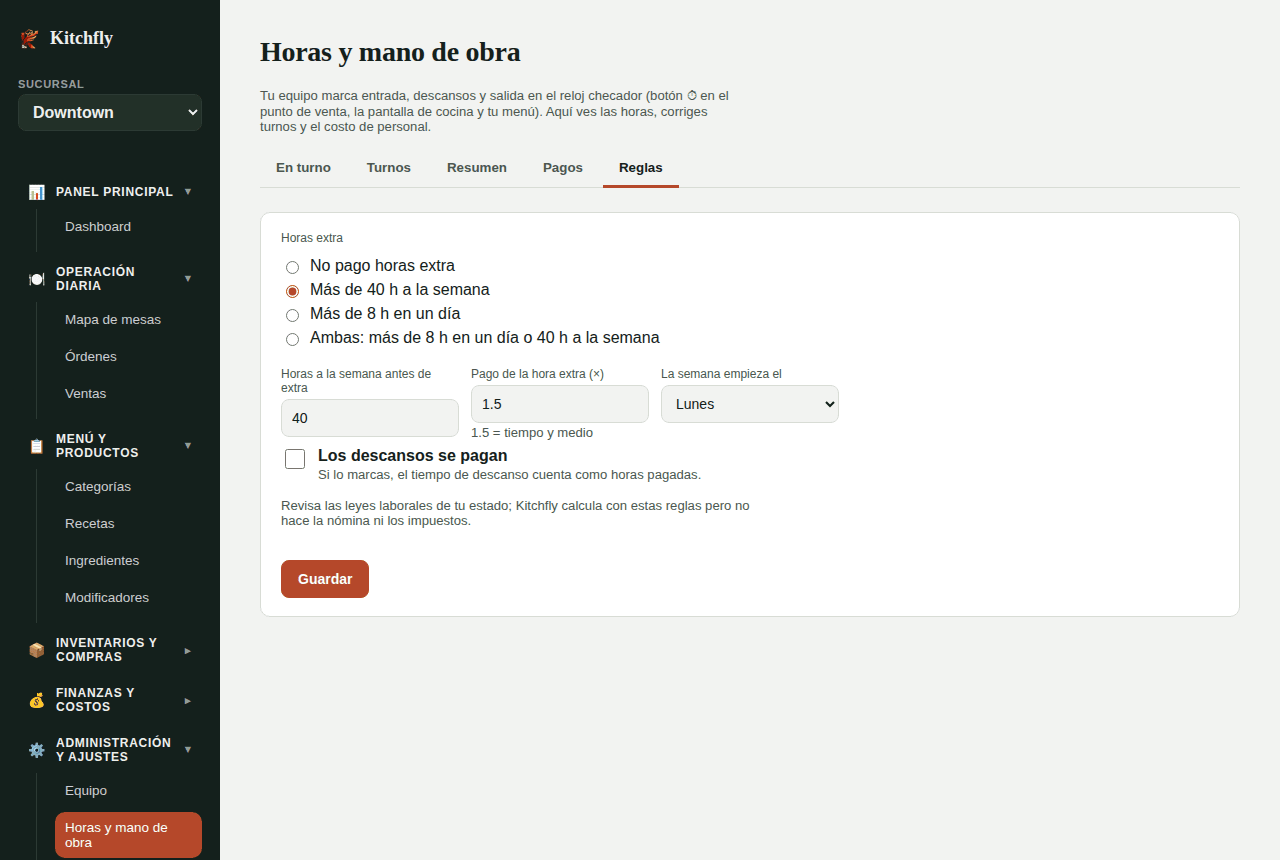
Task: Open the Sucursal Downtown dropdown
Action: pyautogui.click(x=110, y=112)
